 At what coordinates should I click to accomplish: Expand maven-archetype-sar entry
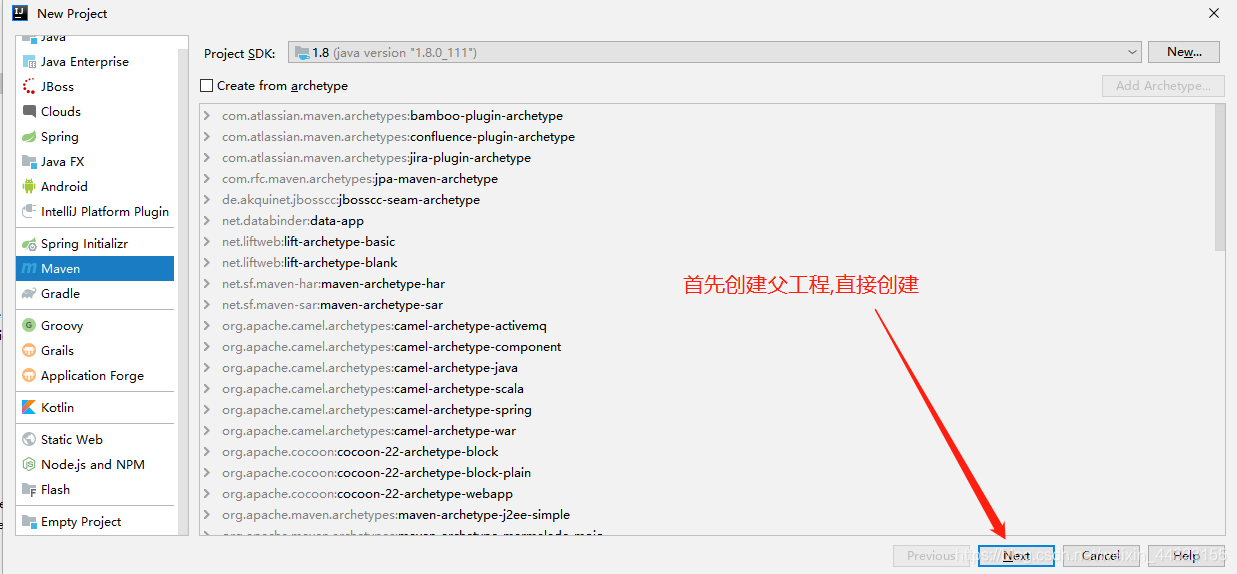[207, 305]
